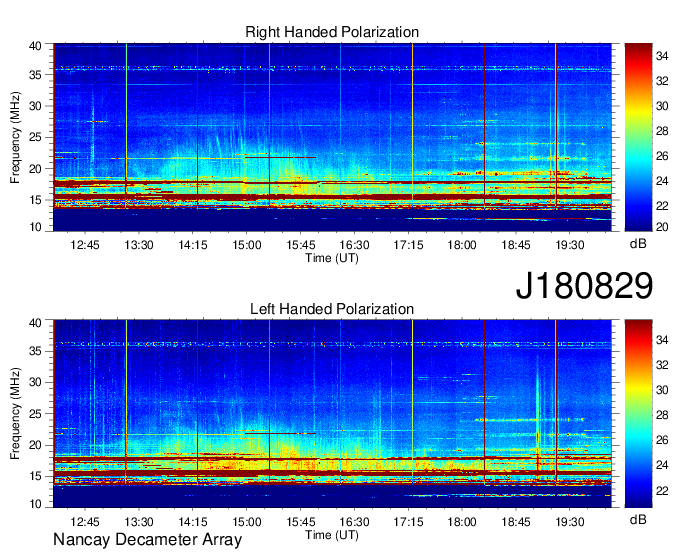Pick the 15:45 time tick on the left-handed plot
The image size is (680, 552).
(301, 522)
